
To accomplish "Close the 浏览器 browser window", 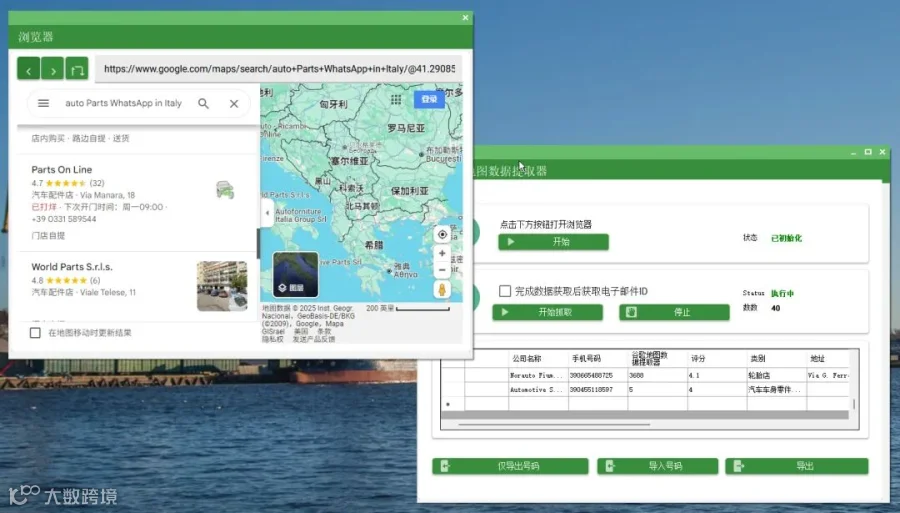I will pyautogui.click(x=465, y=18).
